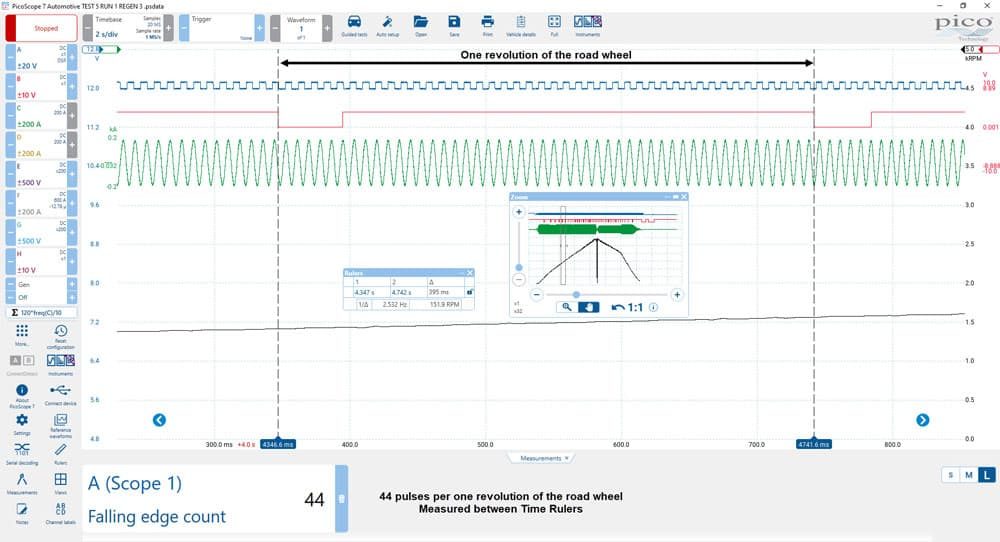Click the zoom info icon beside 1:1
The height and width of the screenshot is (542, 1000).
tap(653, 307)
